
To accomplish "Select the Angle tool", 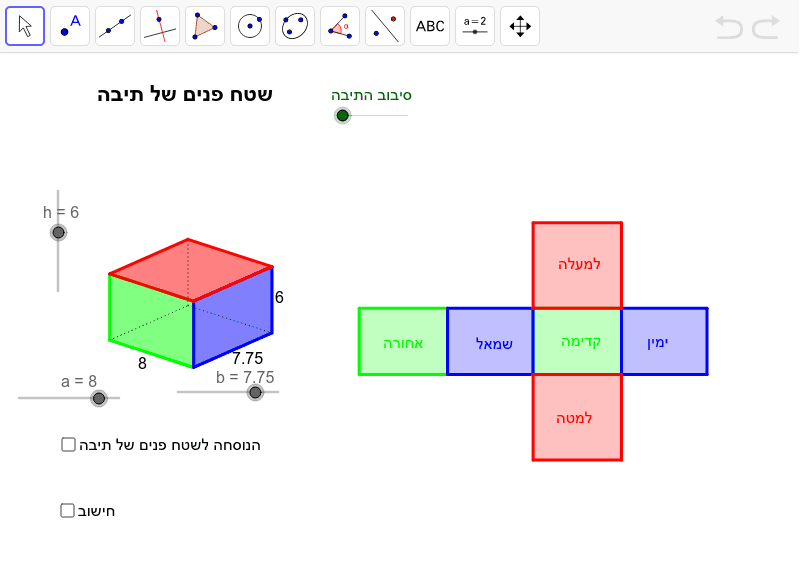I will [340, 26].
